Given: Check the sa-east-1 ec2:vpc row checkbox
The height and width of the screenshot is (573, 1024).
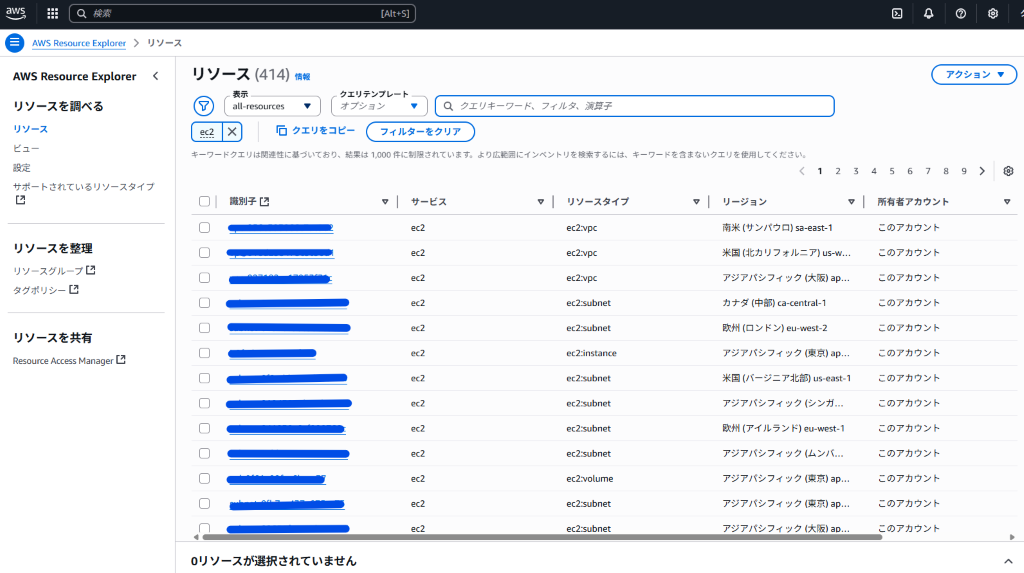Looking at the screenshot, I should [204, 227].
